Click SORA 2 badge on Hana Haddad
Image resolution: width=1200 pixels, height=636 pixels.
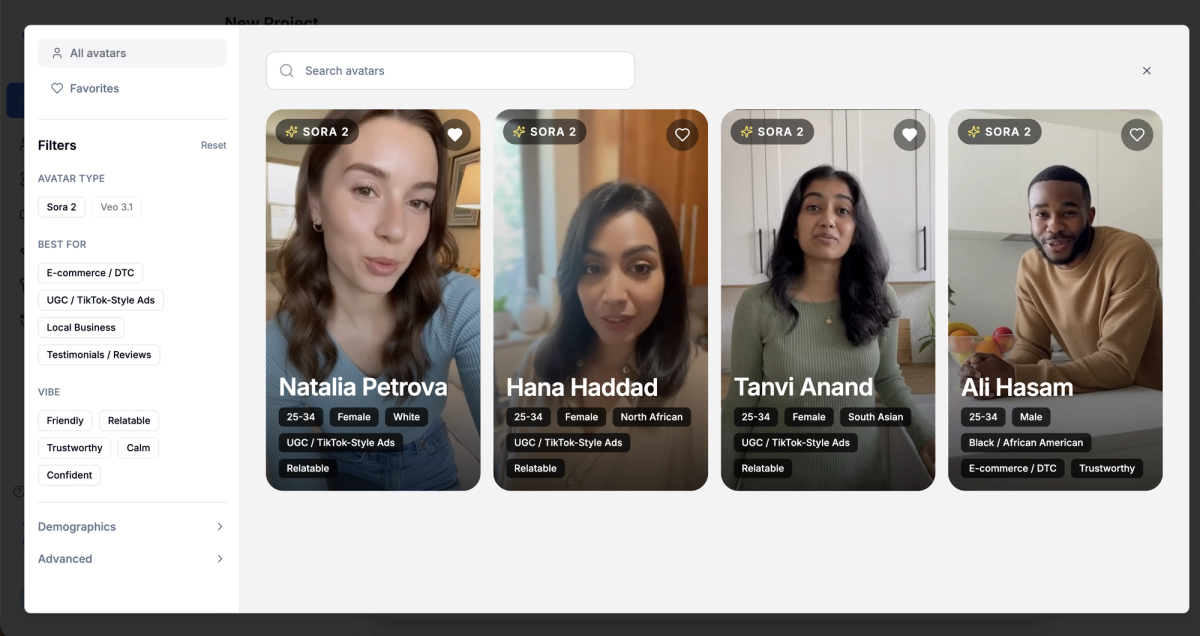[x=545, y=132]
